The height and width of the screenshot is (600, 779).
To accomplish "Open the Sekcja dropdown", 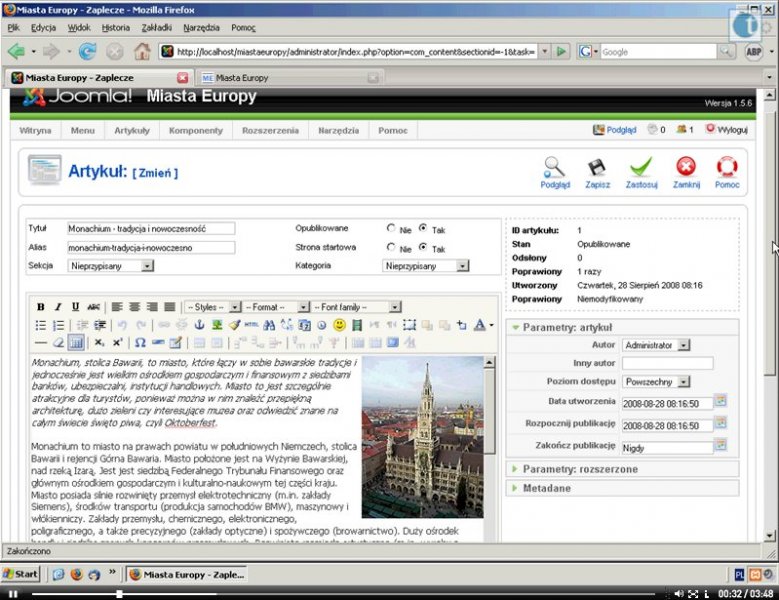I will point(111,266).
